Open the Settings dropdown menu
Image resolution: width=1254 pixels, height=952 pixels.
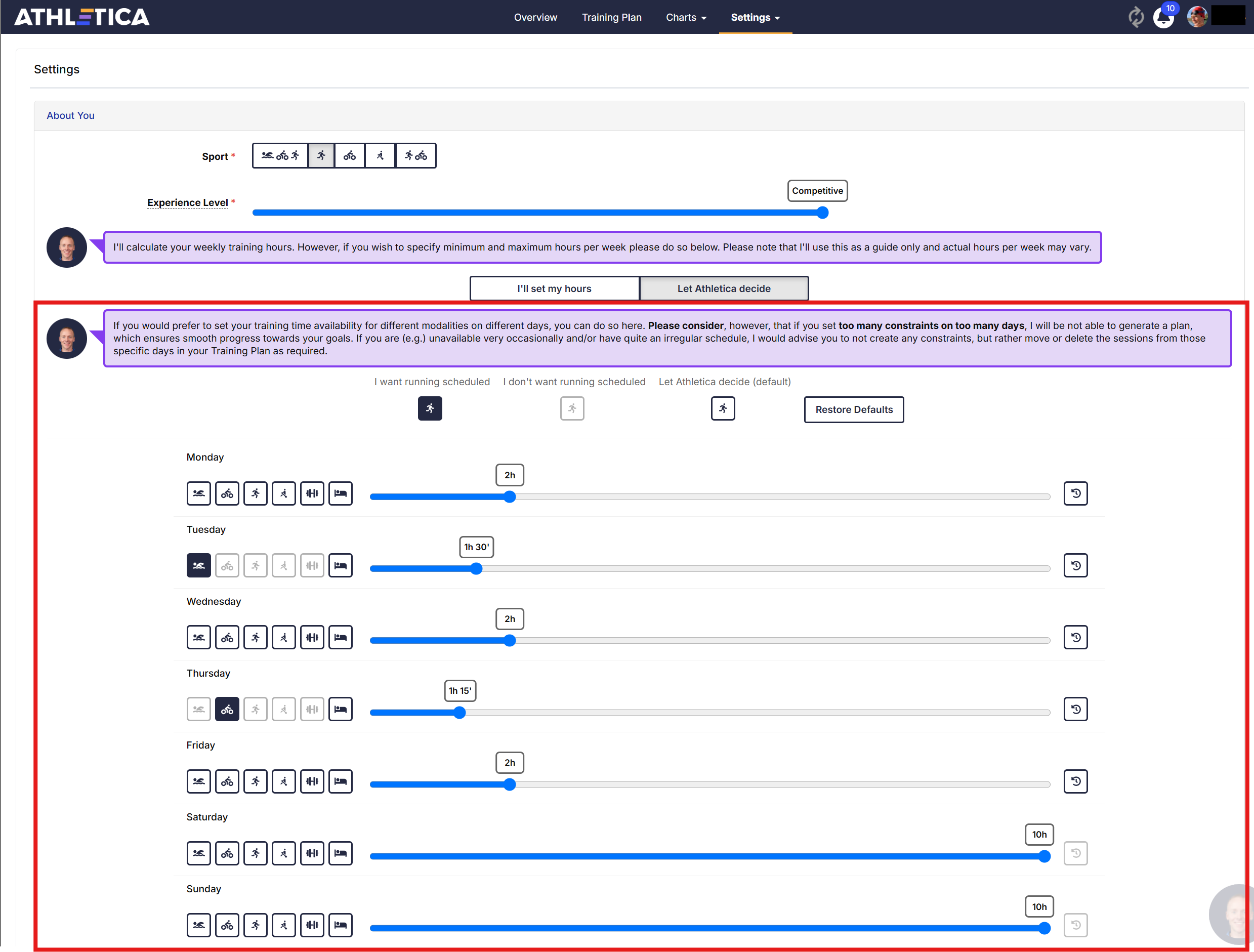click(755, 18)
